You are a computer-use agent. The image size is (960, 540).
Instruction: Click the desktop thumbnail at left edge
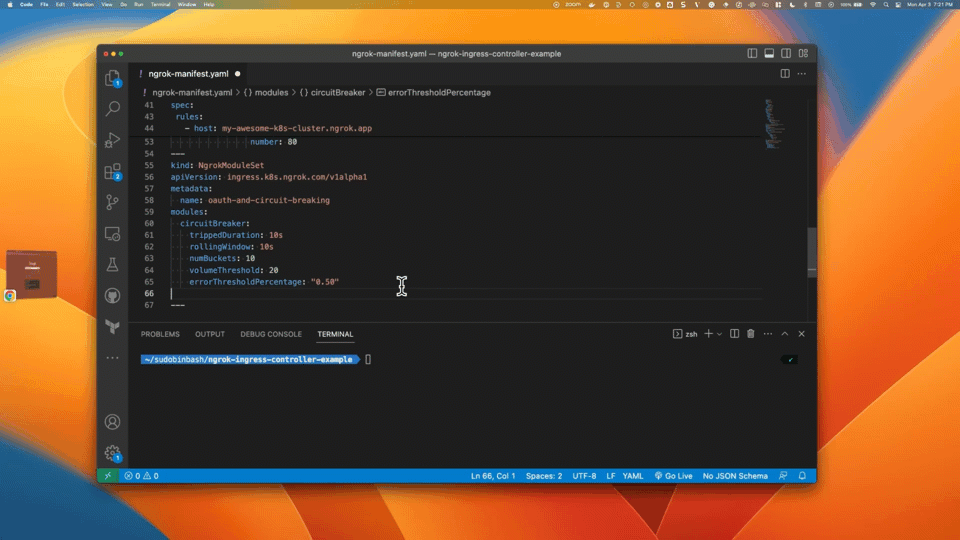(x=32, y=274)
